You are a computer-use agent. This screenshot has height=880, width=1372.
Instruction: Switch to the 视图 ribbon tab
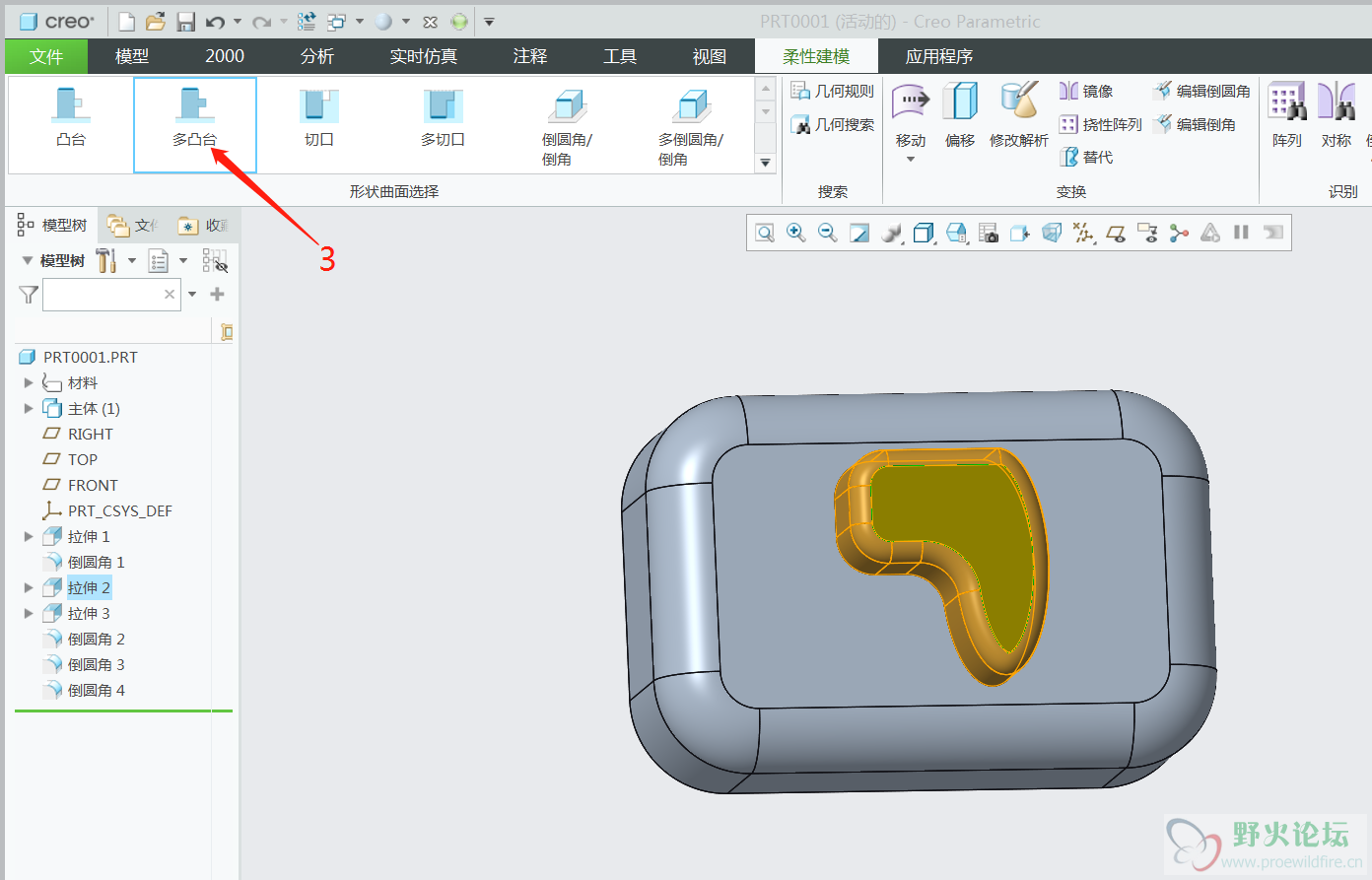pos(710,56)
